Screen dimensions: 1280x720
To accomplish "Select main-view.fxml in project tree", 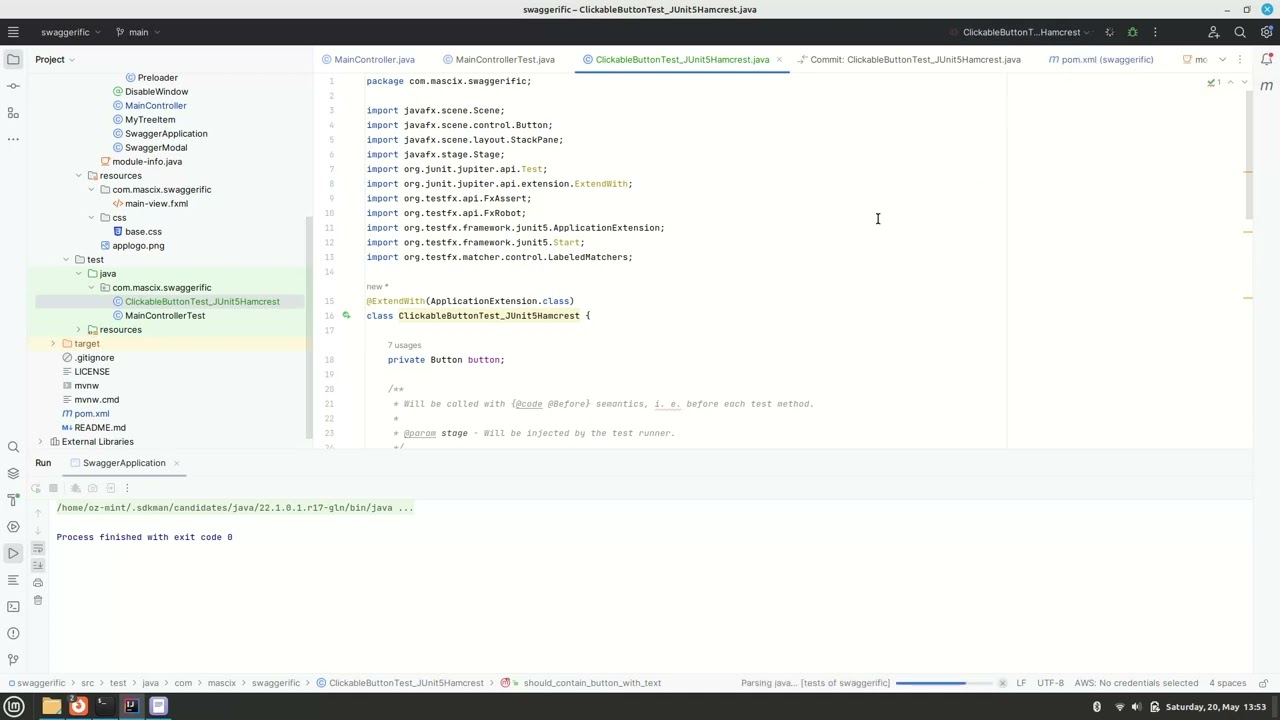I will coord(156,204).
